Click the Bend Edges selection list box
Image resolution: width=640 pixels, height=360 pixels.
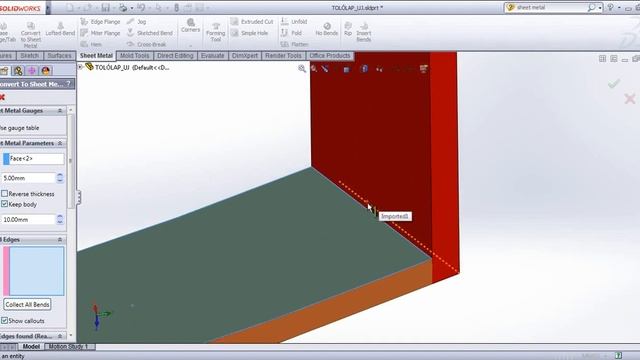pos(34,271)
